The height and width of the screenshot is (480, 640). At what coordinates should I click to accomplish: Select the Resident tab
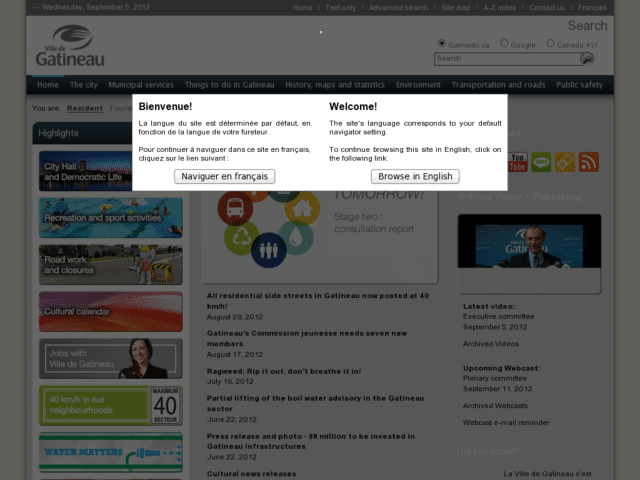pos(85,108)
